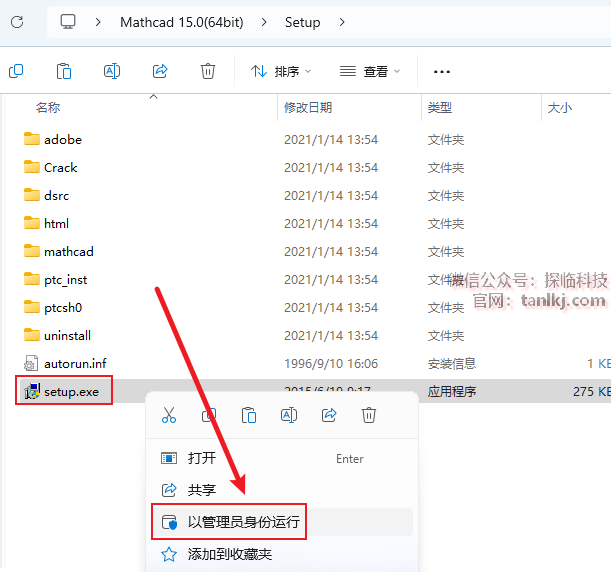The height and width of the screenshot is (572, 611).
Task: Click the 1996/9/10 16:06 date cell
Action: tap(331, 364)
